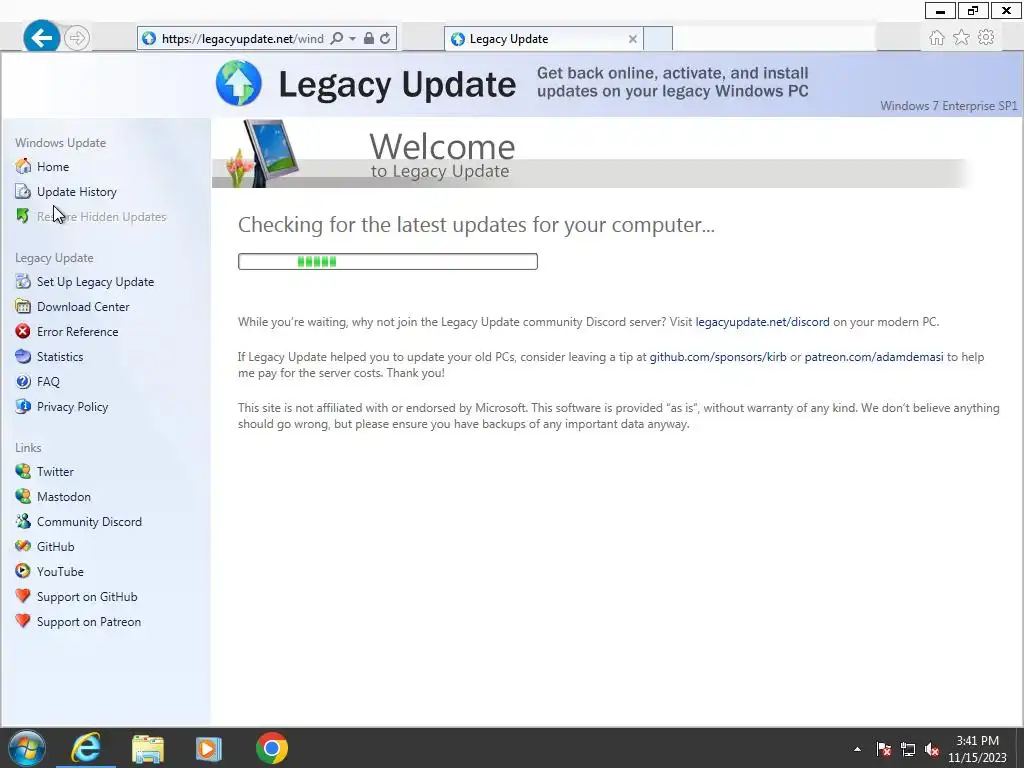Image resolution: width=1024 pixels, height=768 pixels.
Task: Refresh the page with the reload icon
Action: point(385,39)
